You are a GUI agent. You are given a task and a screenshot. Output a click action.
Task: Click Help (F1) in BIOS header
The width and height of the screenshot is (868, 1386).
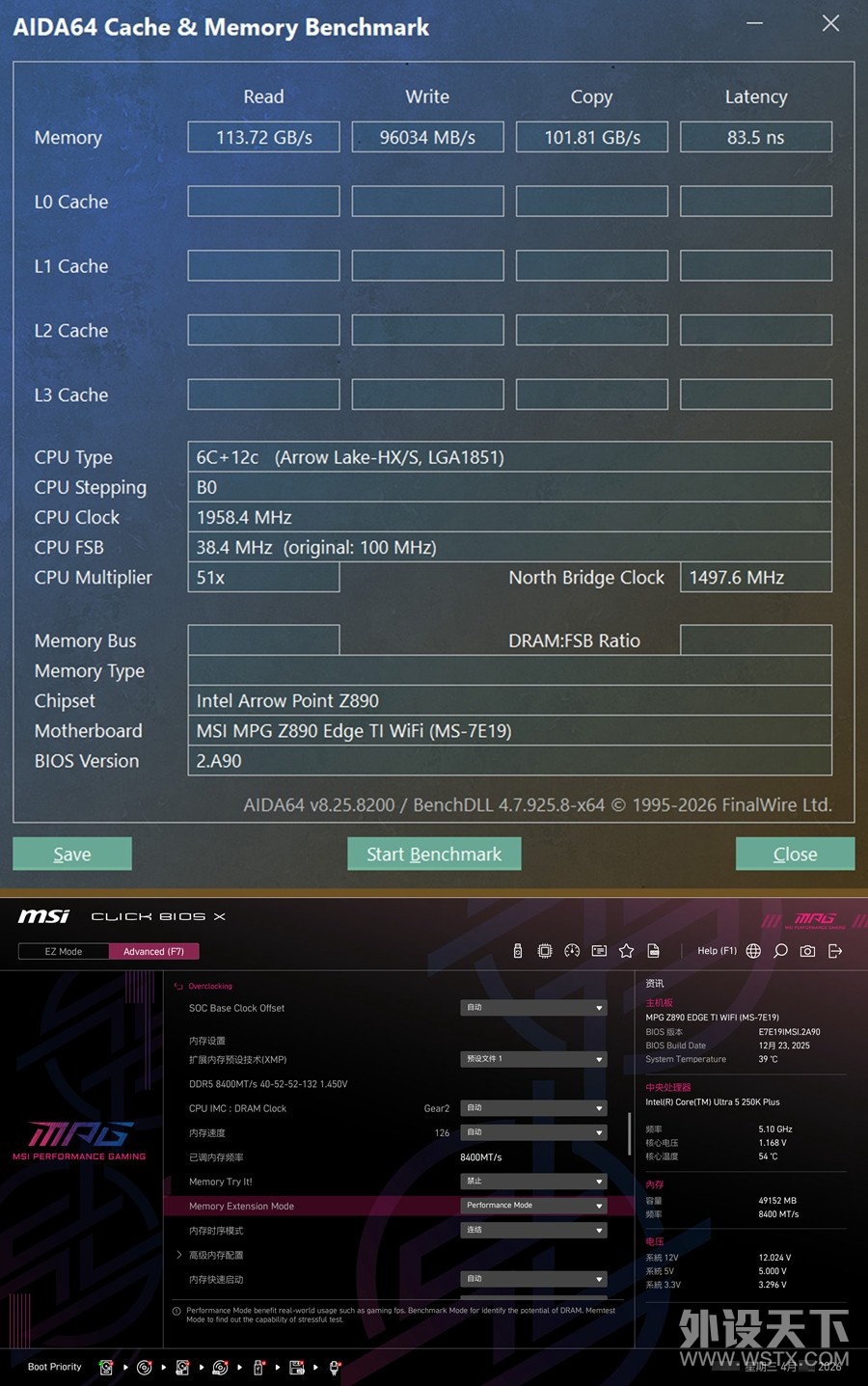point(717,951)
